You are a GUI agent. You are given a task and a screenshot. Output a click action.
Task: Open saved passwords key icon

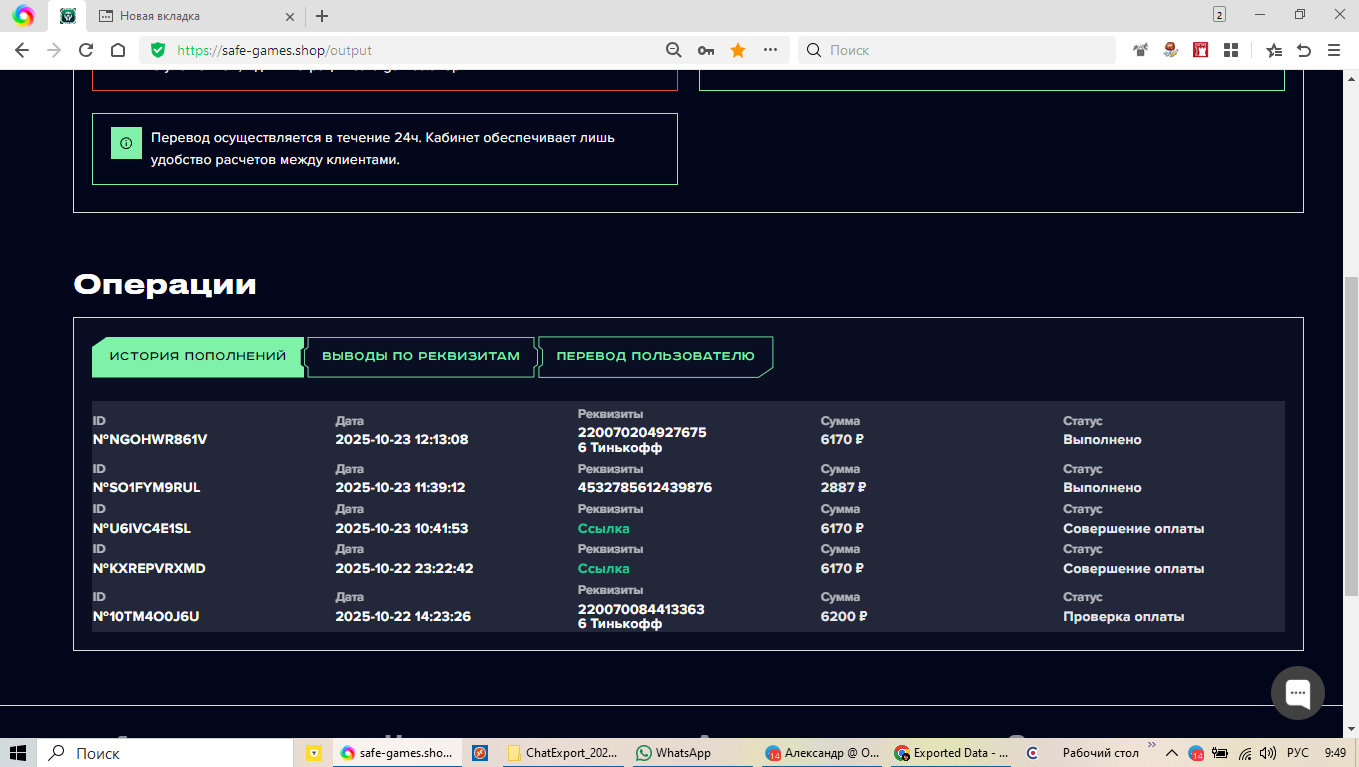706,50
